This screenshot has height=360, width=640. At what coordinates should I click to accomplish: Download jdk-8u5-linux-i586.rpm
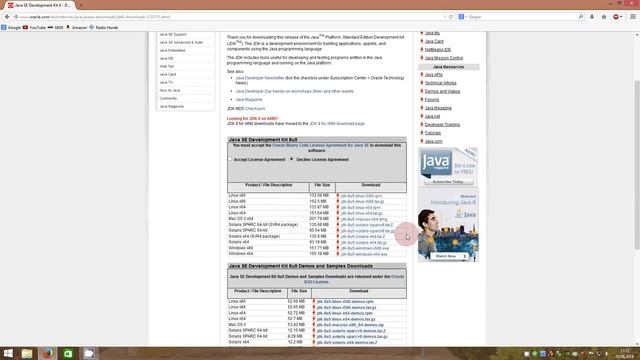tap(361, 196)
